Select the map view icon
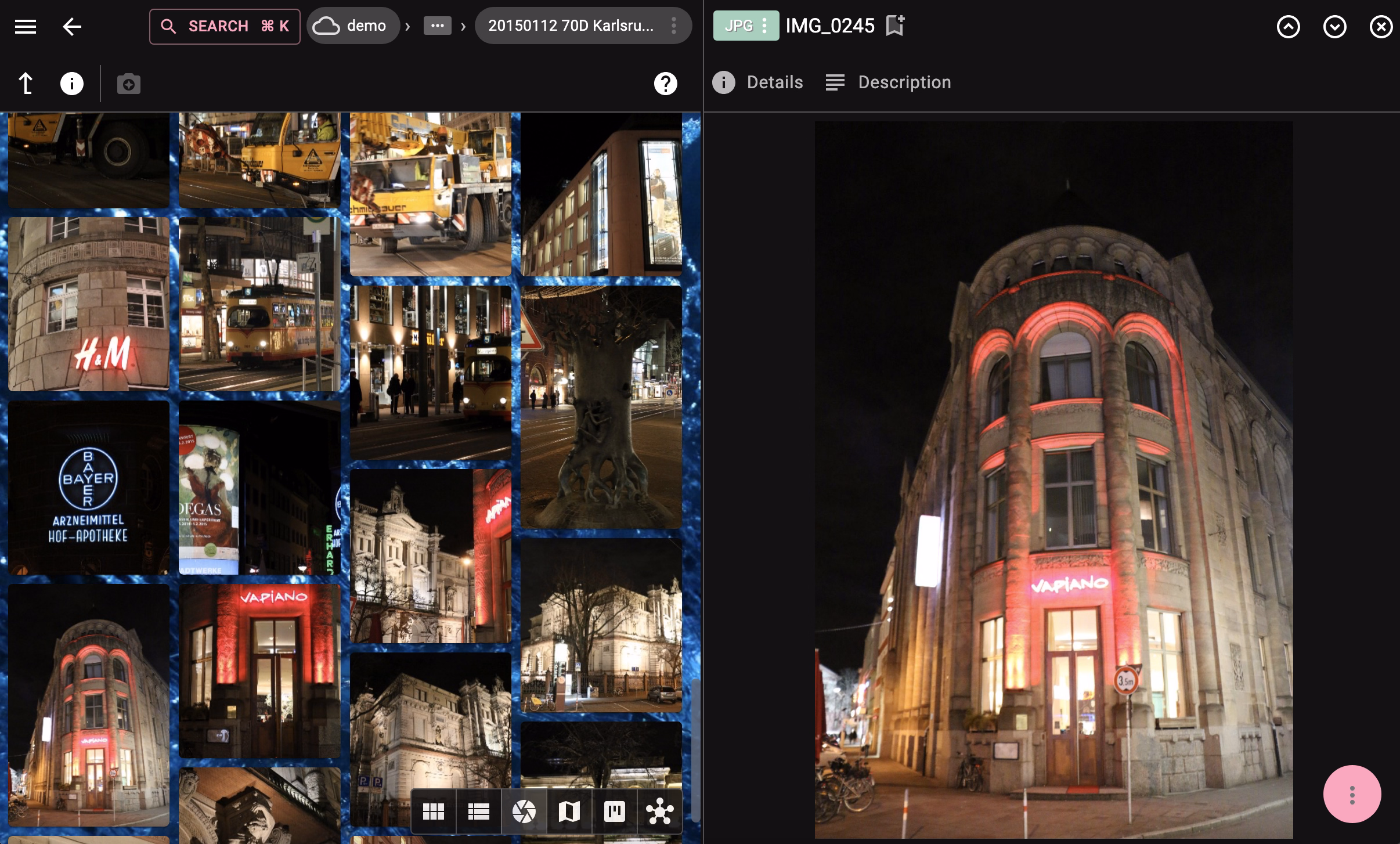1400x844 pixels. 569,811
